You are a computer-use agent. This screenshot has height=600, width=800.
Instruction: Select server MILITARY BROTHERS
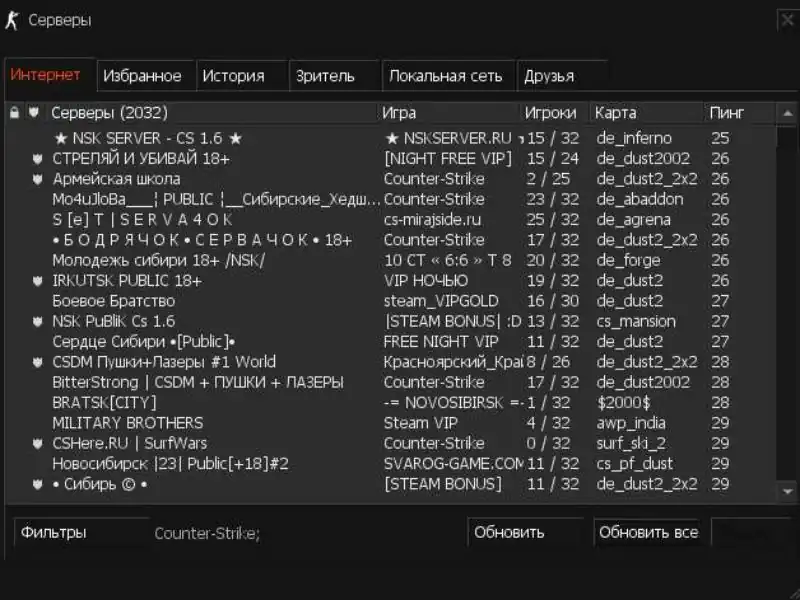click(x=390, y=423)
